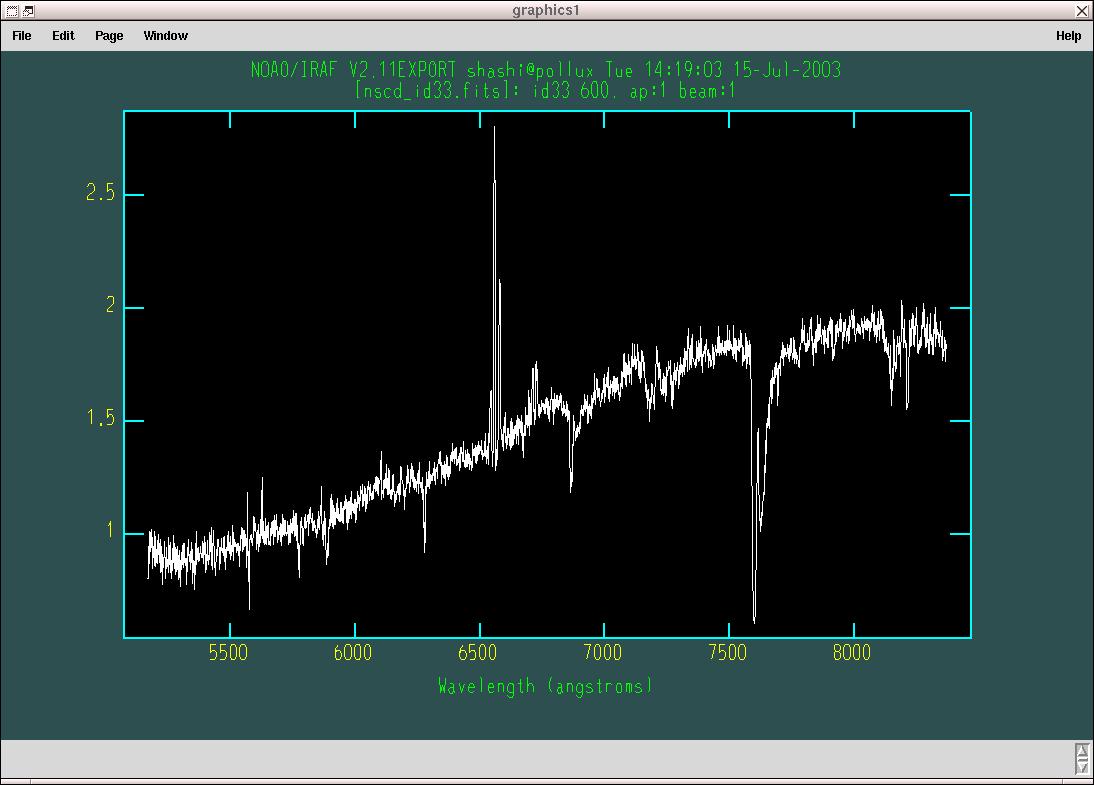Click the down arrow of the bottom-right scroller
The image size is (1094, 785).
[1081, 766]
